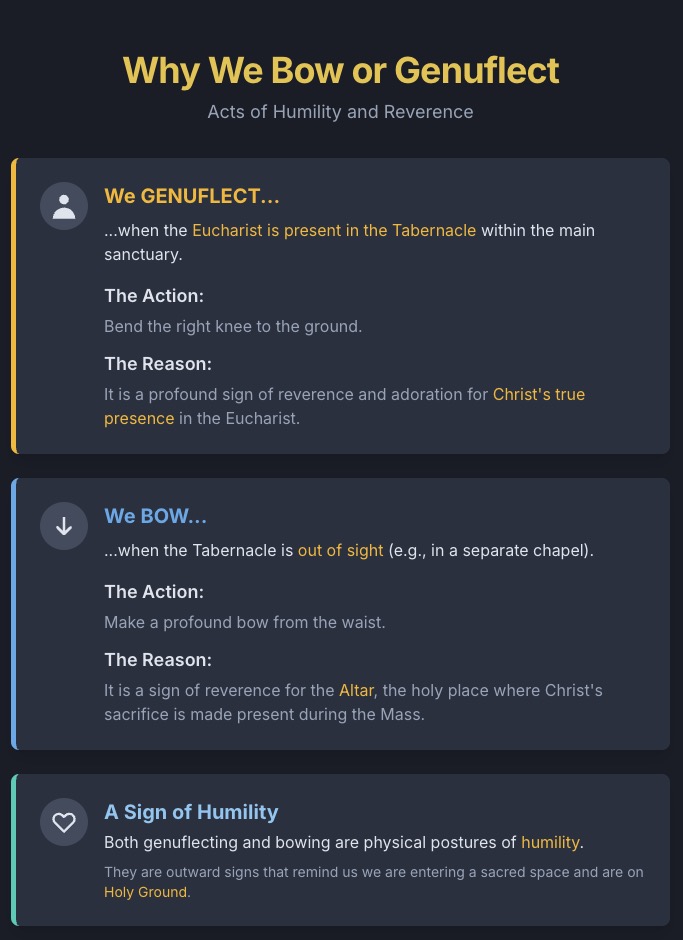Click the 'Acts of Humility and Reverence' subtitle
683x940 pixels.
point(341,112)
